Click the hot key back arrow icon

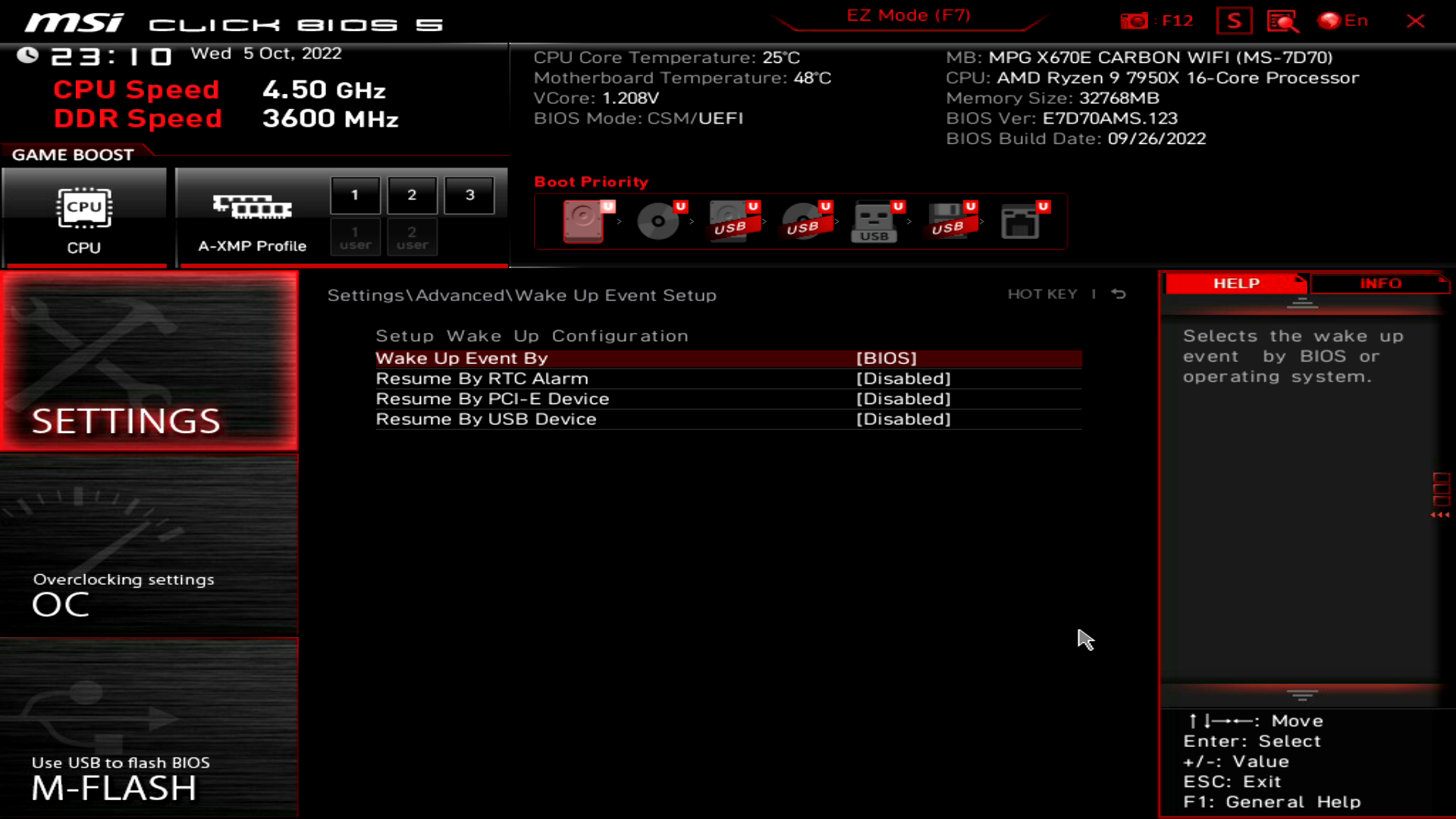(1119, 294)
